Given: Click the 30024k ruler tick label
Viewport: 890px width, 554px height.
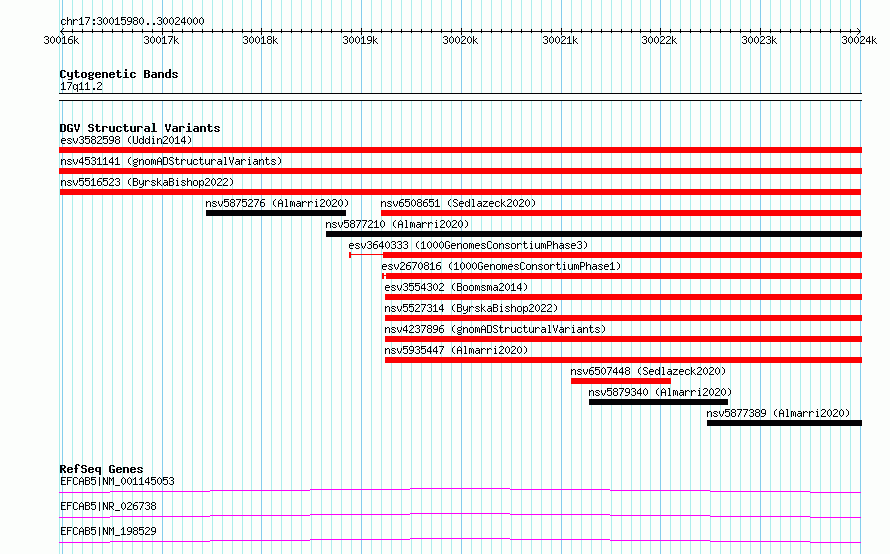Looking at the screenshot, I should (x=859, y=40).
